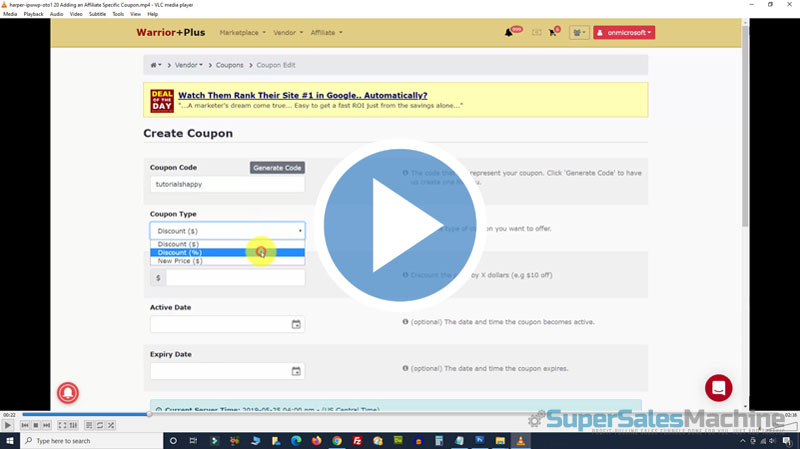800x449 pixels.
Task: Click the notification bell in Warrior+Plus header
Action: pyautogui.click(x=510, y=33)
